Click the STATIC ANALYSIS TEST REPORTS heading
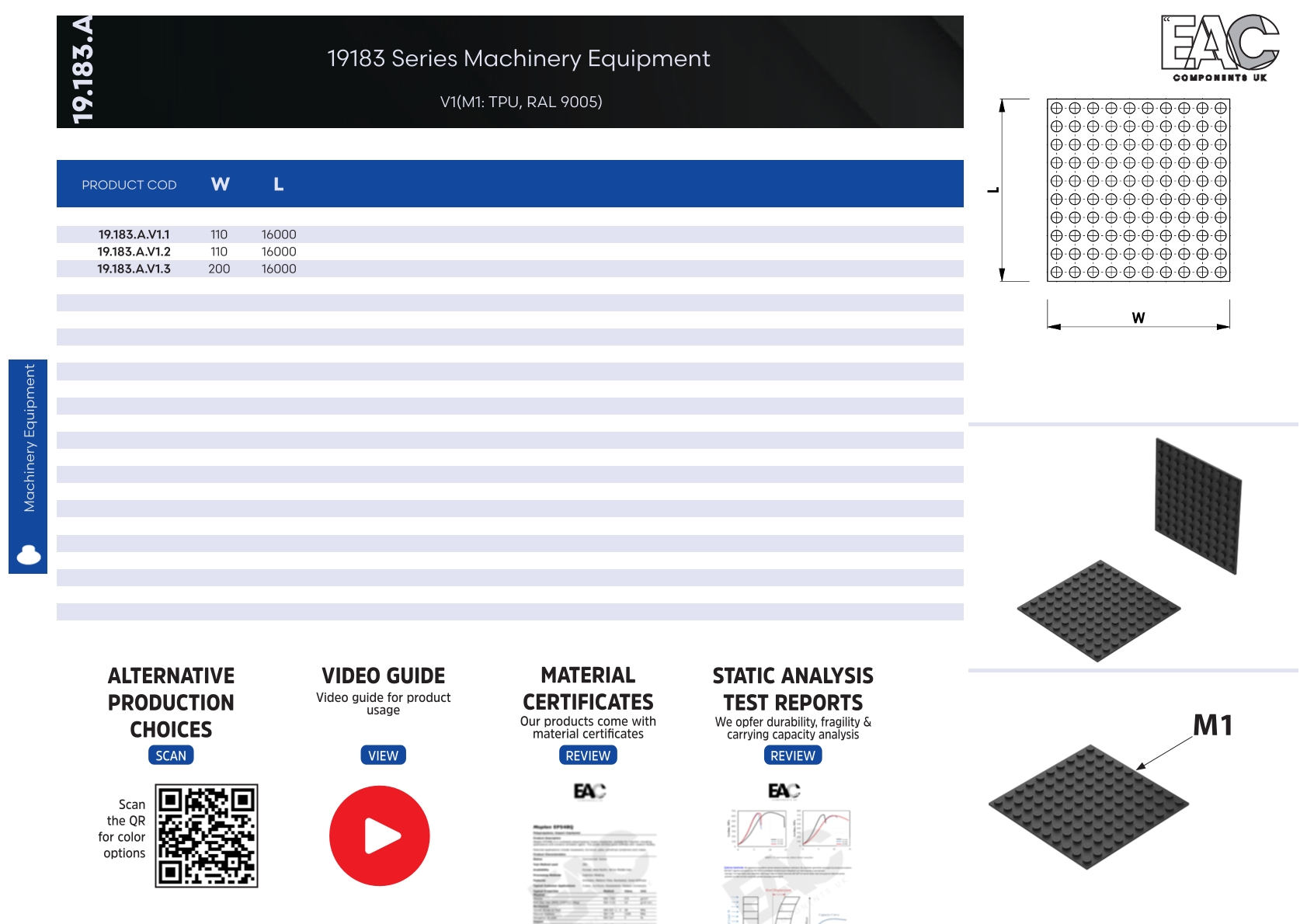 (793, 690)
